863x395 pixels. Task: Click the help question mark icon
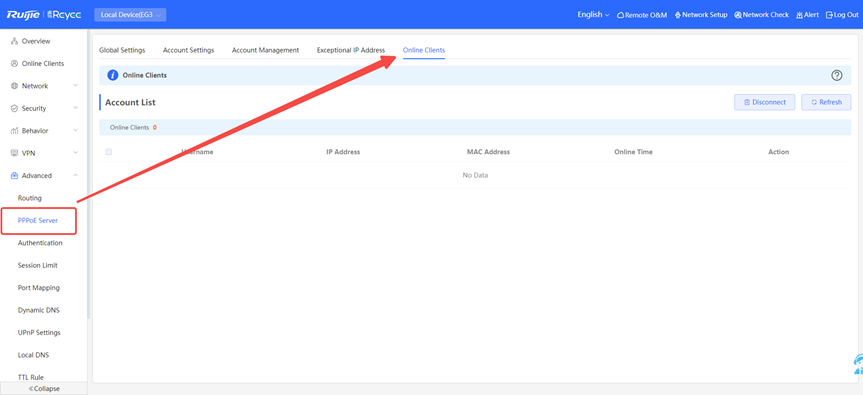click(x=837, y=75)
